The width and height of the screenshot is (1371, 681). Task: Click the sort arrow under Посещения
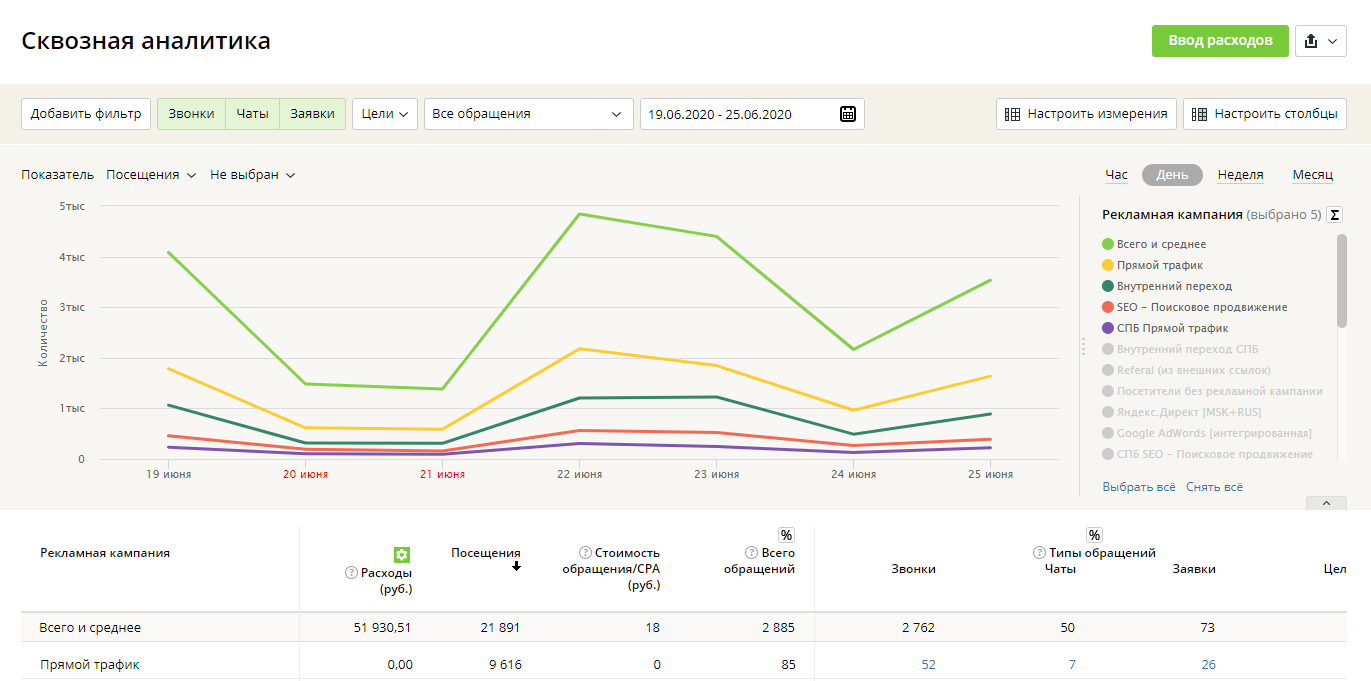[x=517, y=567]
